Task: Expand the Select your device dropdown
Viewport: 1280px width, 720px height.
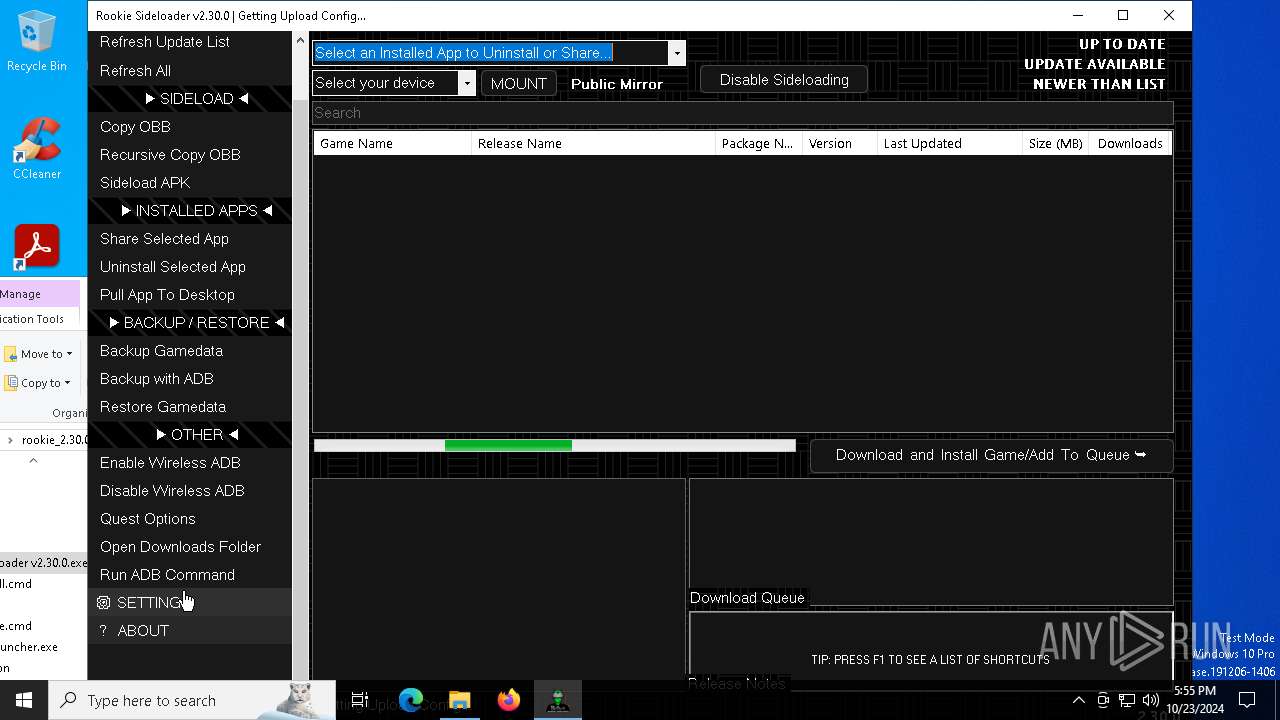Action: tap(467, 83)
